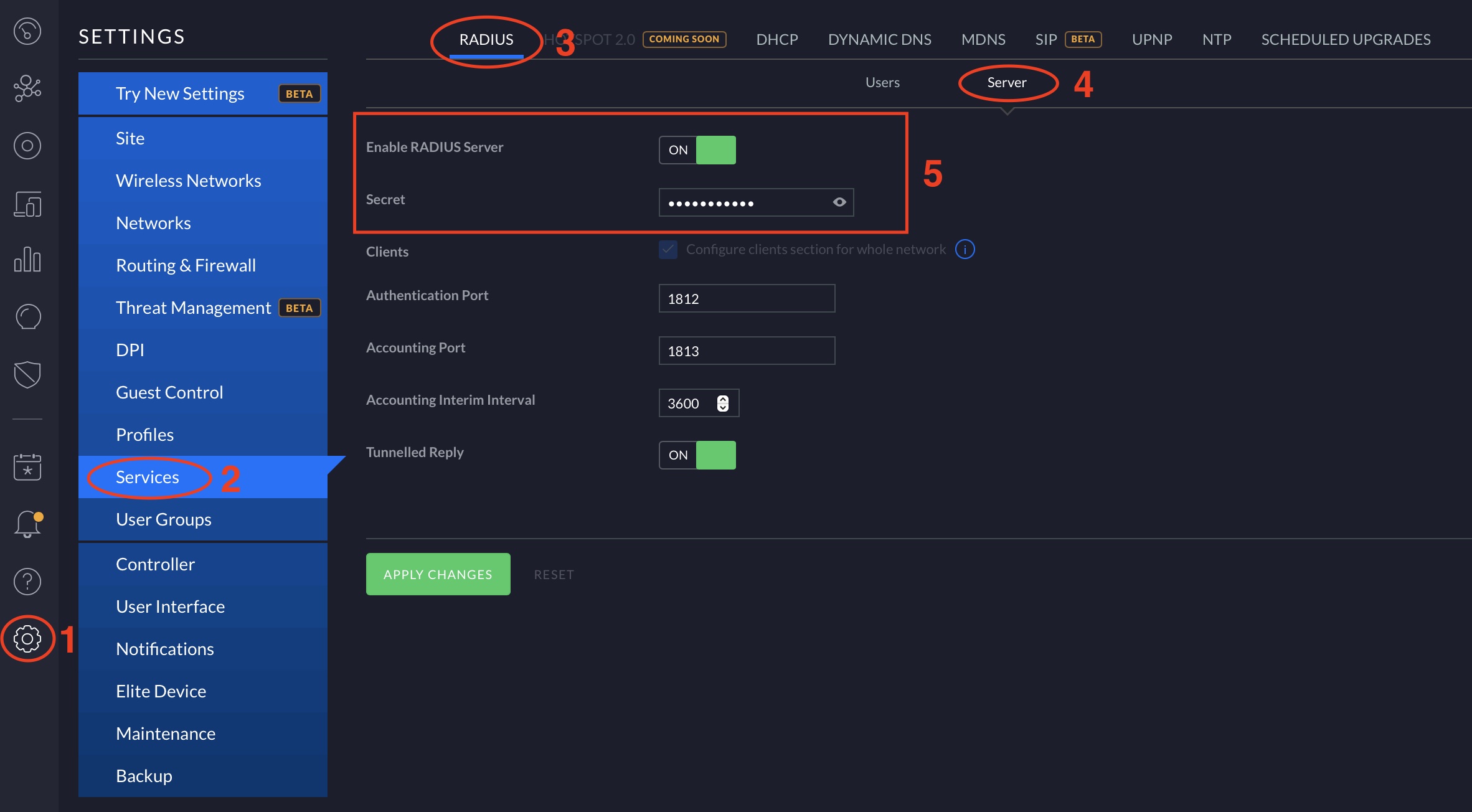Click the Reset button
This screenshot has height=812, width=1472.
click(554, 573)
